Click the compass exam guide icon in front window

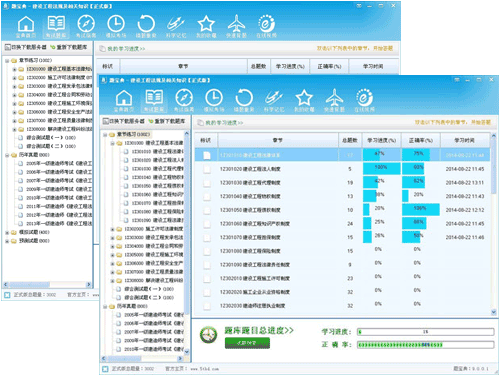coord(184,99)
